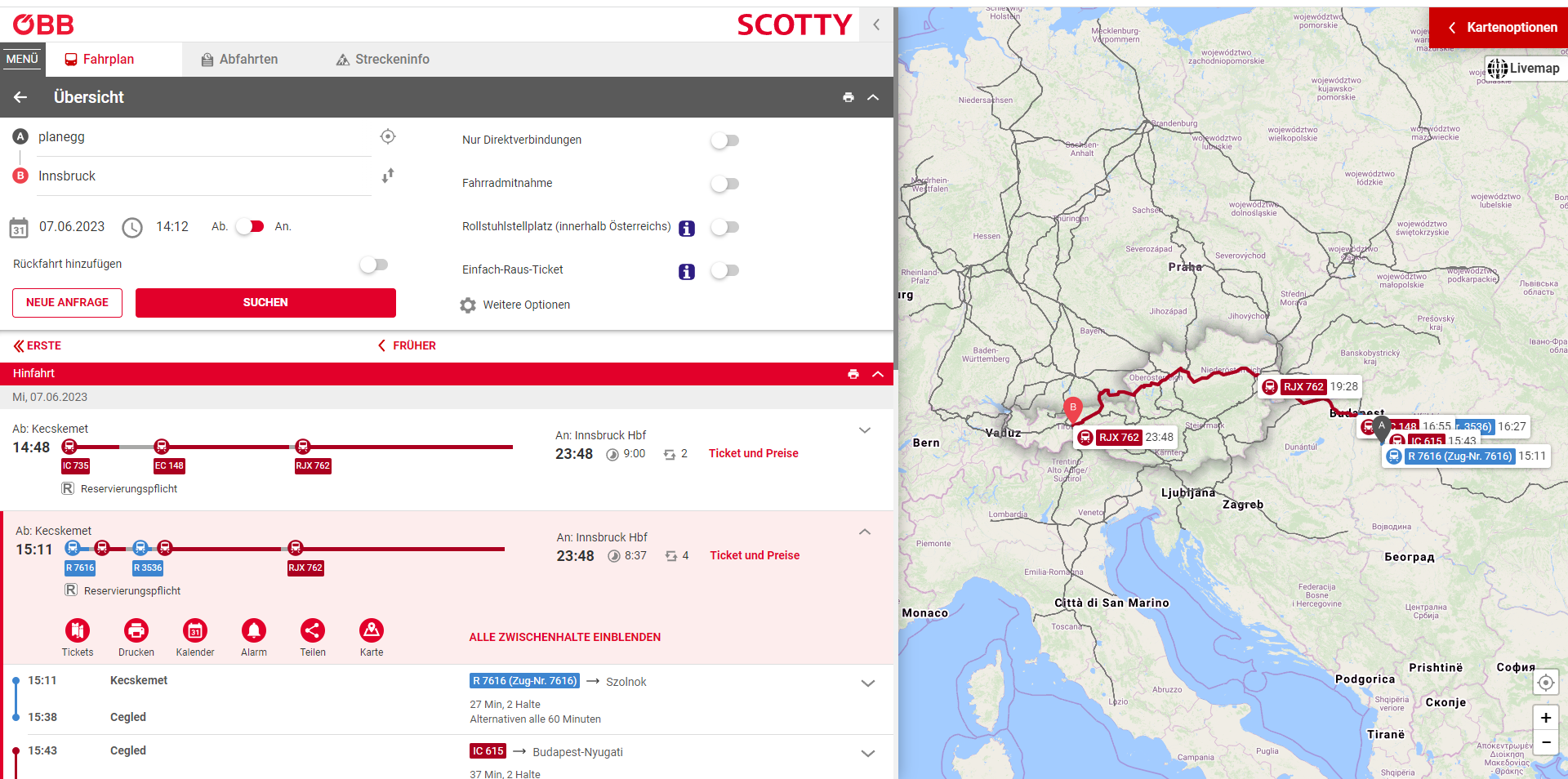The width and height of the screenshot is (1568, 779).
Task: Enable Nur Direktverbindungen
Action: [x=725, y=140]
